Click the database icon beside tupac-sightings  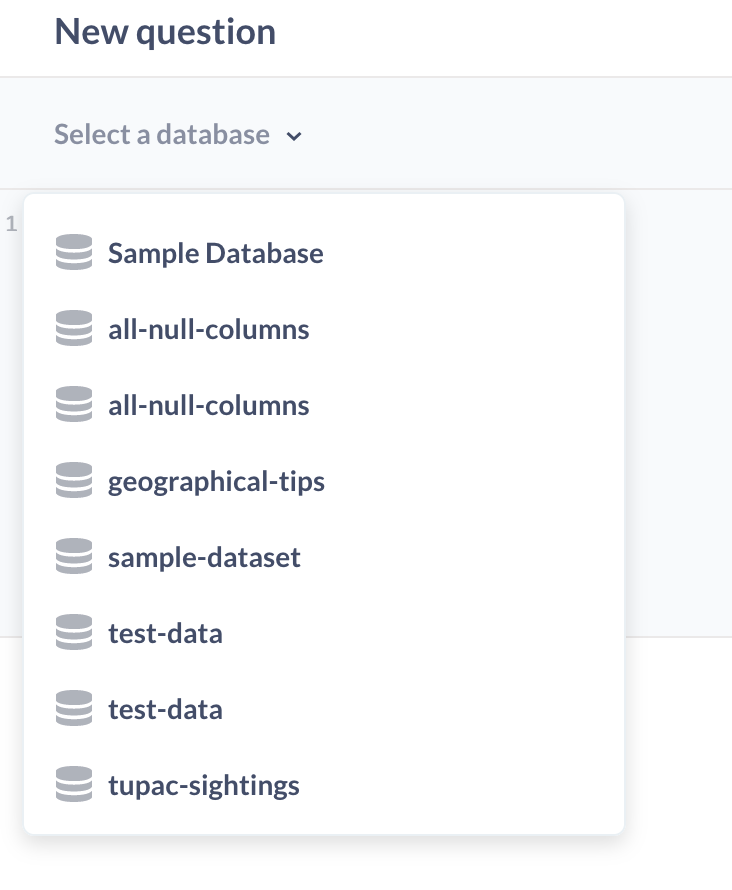click(x=73, y=784)
